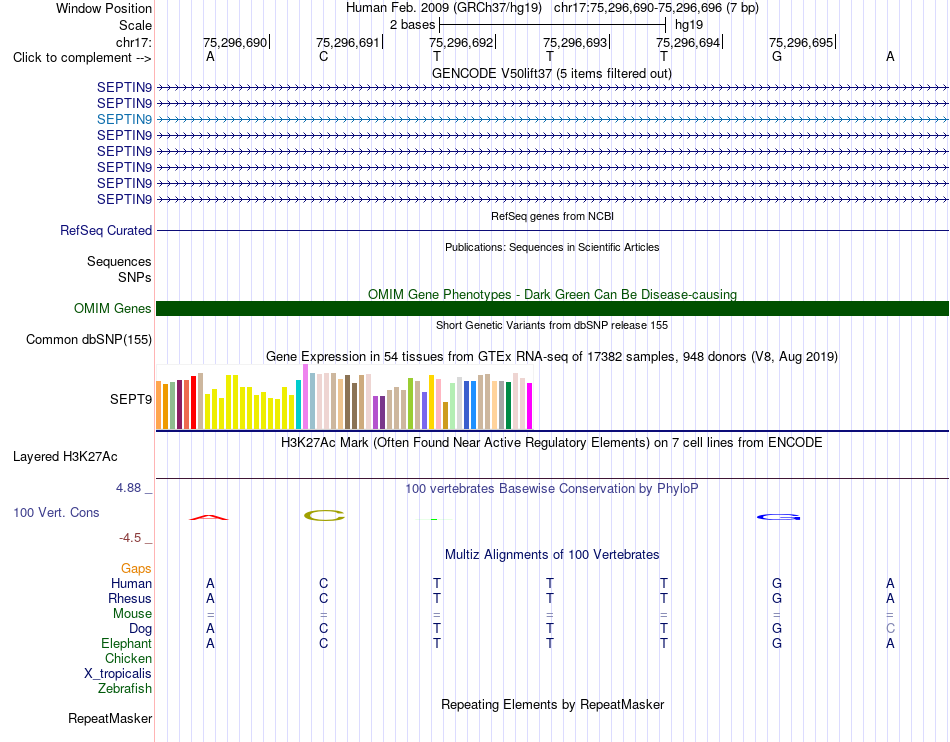Click base G in the complement row
950x742 pixels.
coord(777,57)
